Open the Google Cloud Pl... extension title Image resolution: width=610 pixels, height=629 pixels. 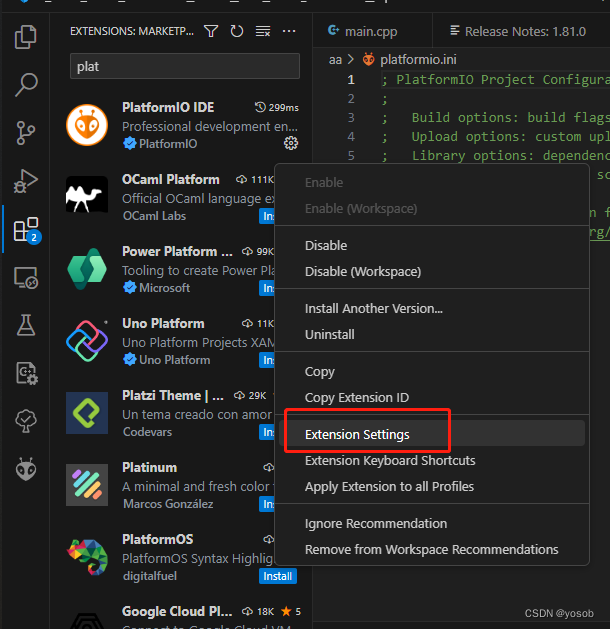tap(177, 611)
